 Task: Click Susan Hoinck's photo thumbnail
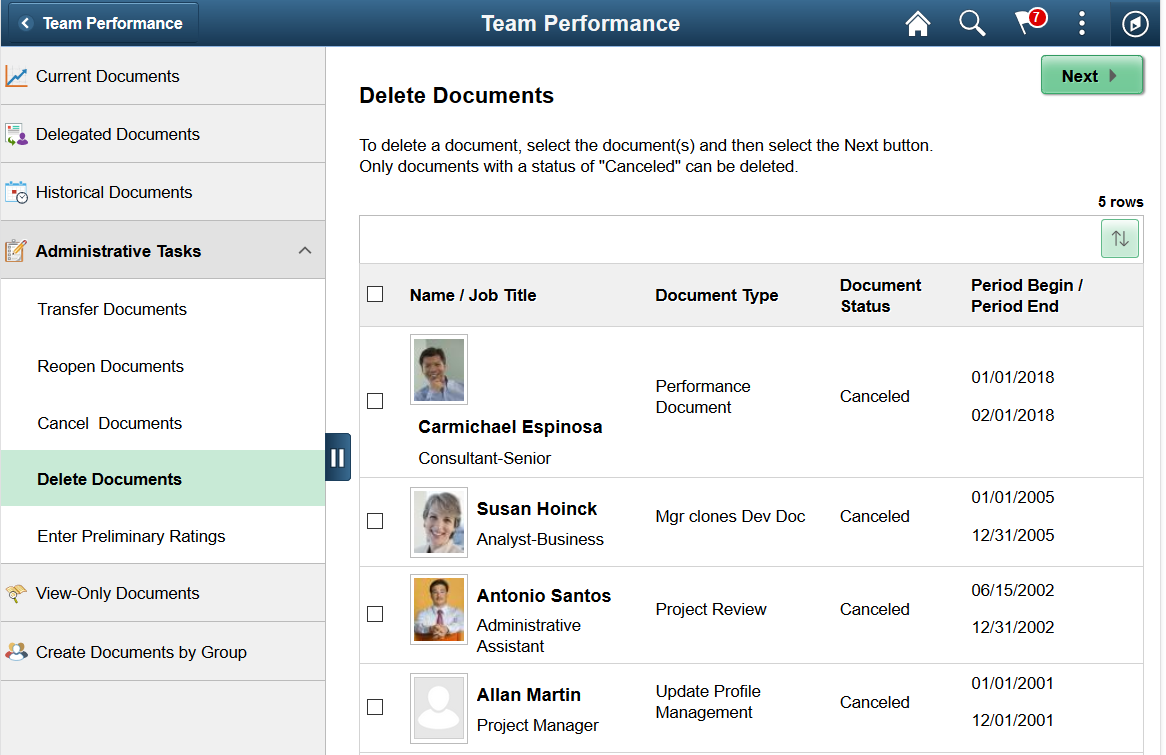[x=439, y=522]
